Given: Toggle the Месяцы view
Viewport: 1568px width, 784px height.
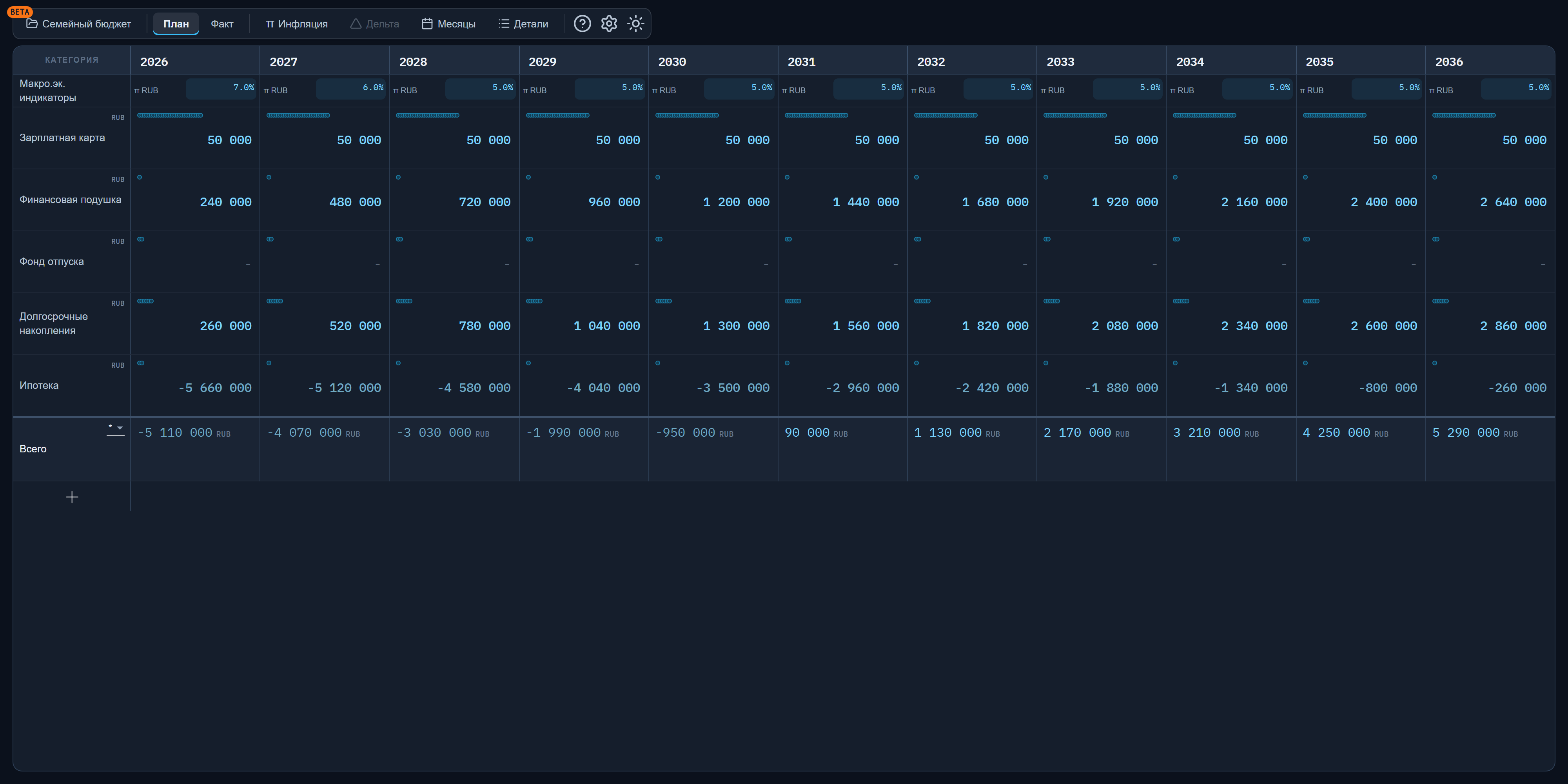Looking at the screenshot, I should (448, 24).
